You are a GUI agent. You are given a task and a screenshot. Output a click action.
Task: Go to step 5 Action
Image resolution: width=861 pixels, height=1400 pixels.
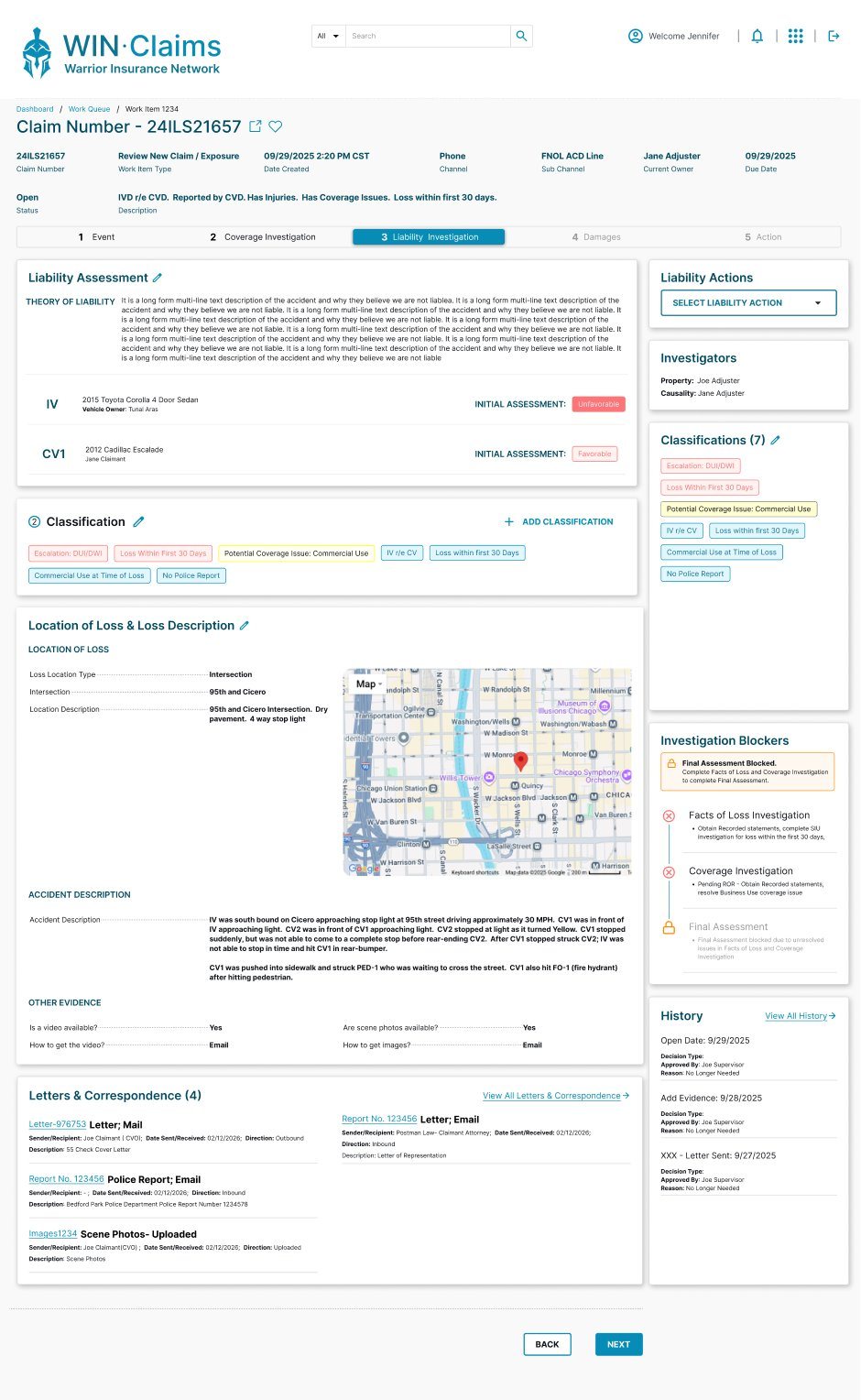click(763, 237)
